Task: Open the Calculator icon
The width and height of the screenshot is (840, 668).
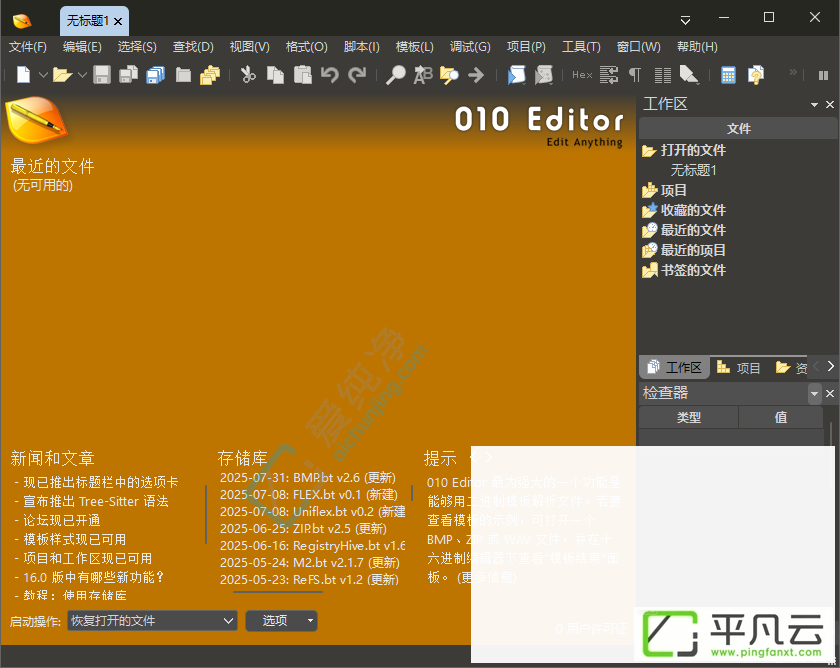Action: point(729,75)
